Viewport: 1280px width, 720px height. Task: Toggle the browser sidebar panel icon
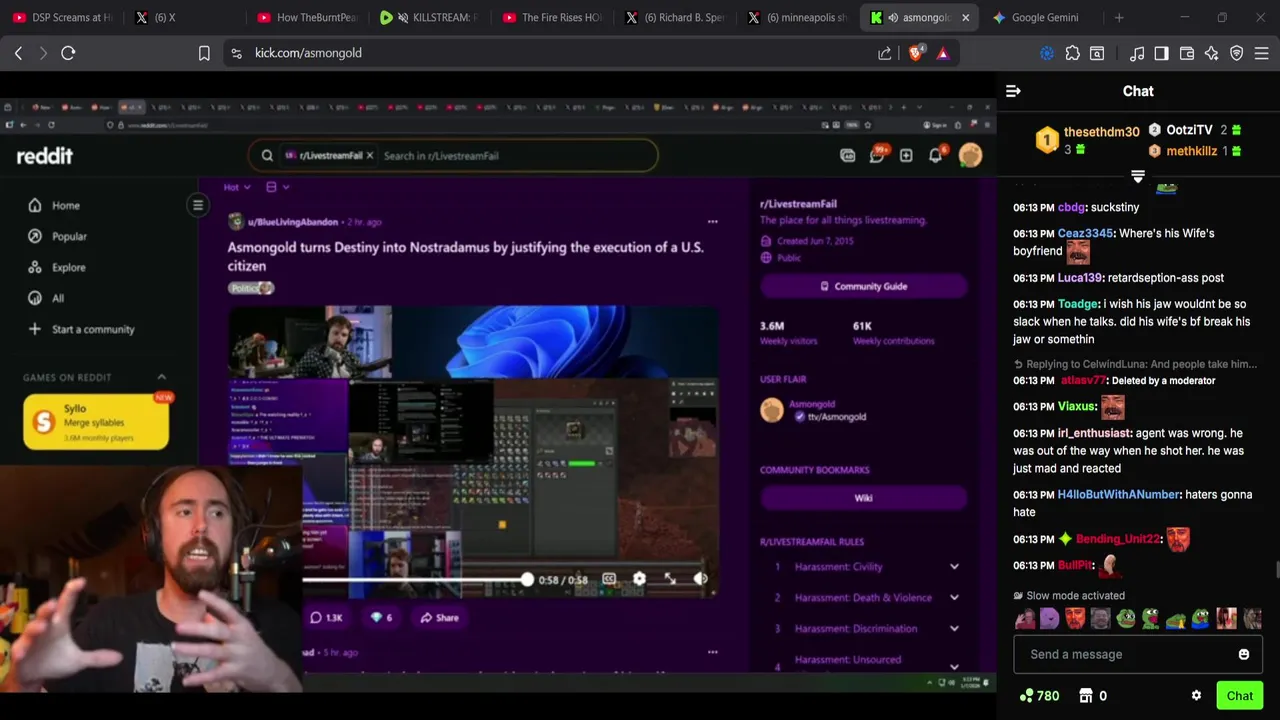click(1161, 53)
